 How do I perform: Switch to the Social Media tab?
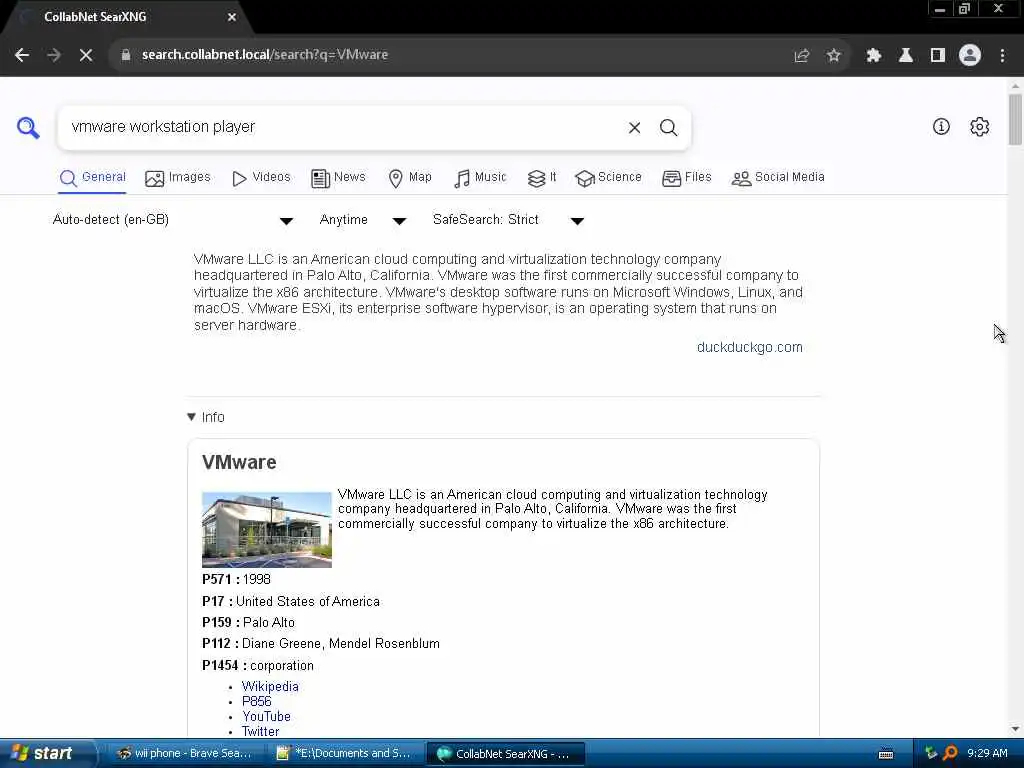click(778, 178)
